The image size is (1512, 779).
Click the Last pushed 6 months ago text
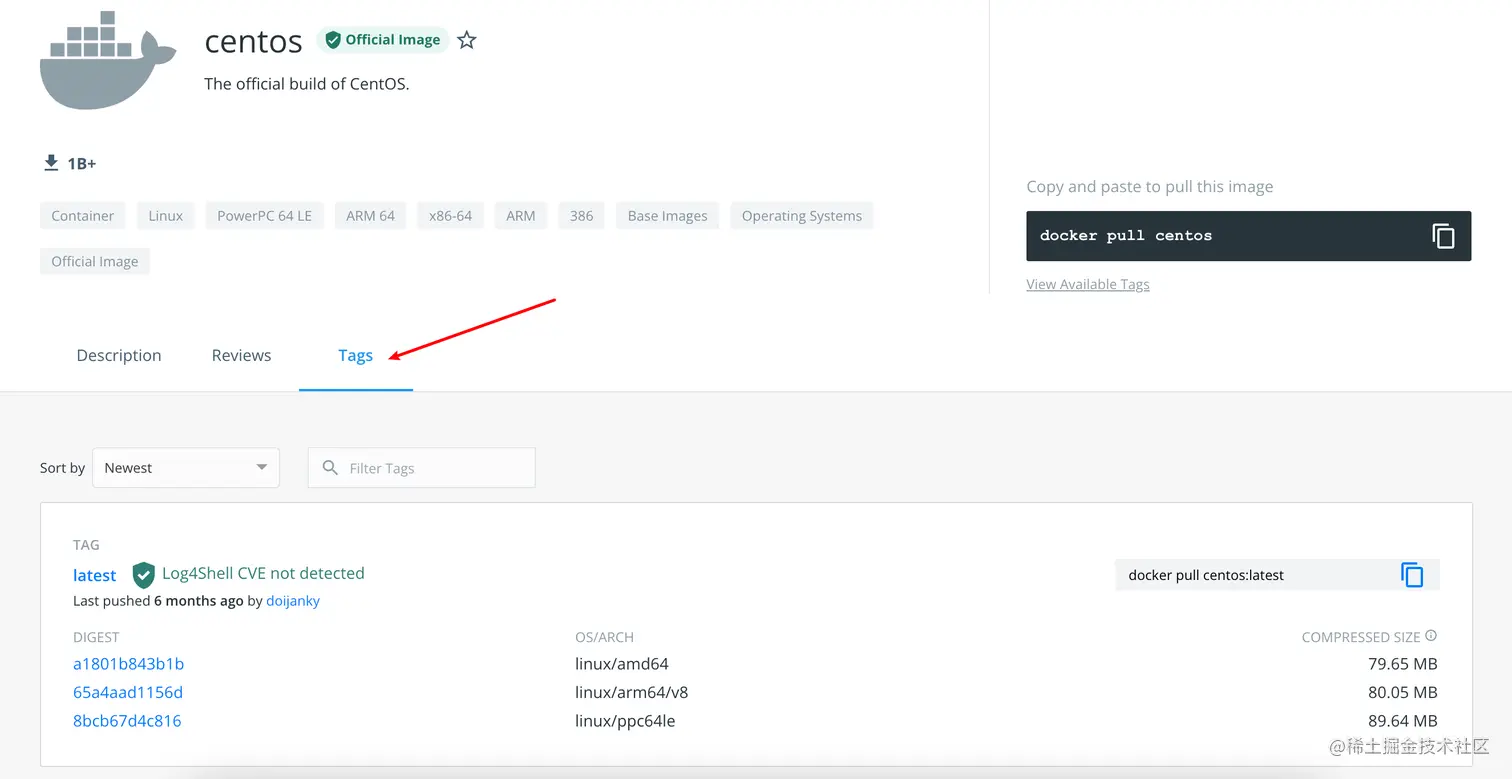click(158, 601)
